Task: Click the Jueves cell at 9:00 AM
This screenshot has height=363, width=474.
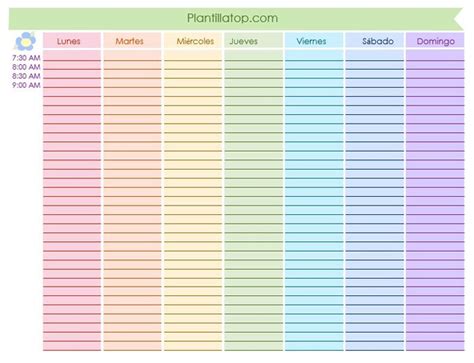Action: pyautogui.click(x=253, y=83)
